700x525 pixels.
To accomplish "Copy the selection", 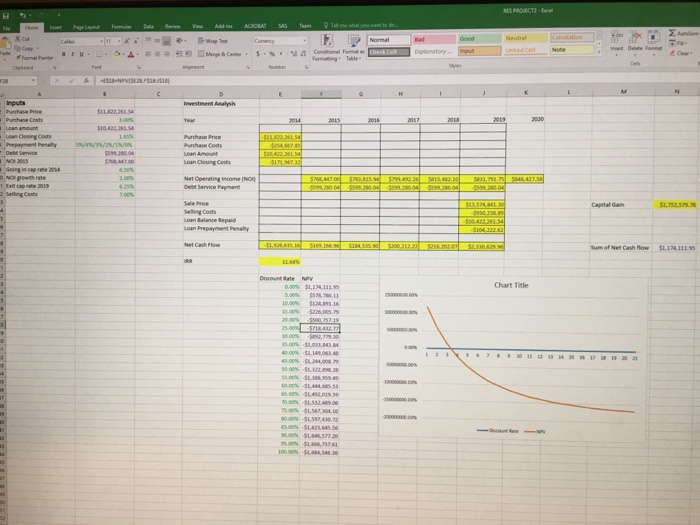I will [x=24, y=48].
